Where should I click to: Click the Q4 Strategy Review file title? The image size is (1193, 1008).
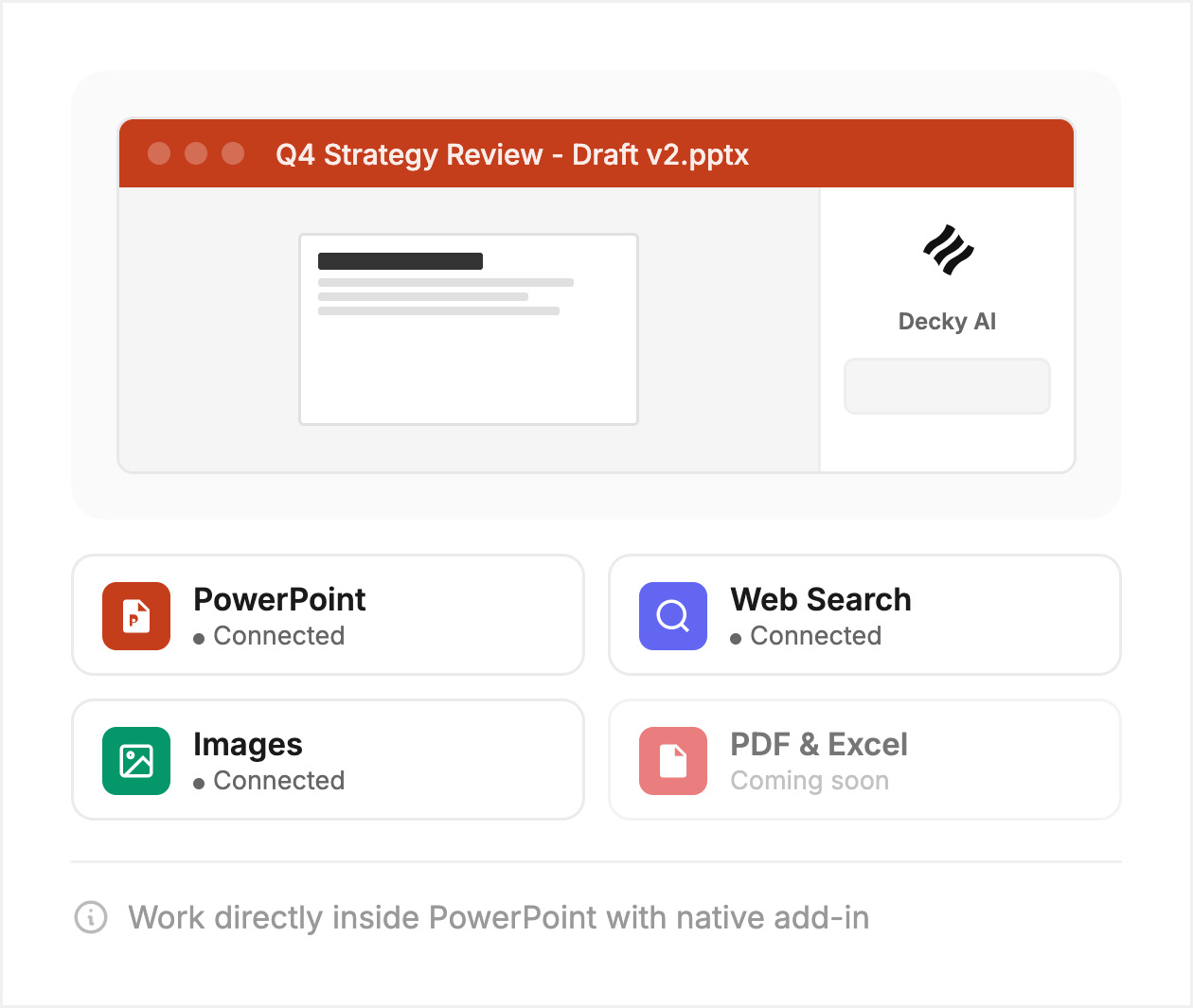tap(512, 154)
